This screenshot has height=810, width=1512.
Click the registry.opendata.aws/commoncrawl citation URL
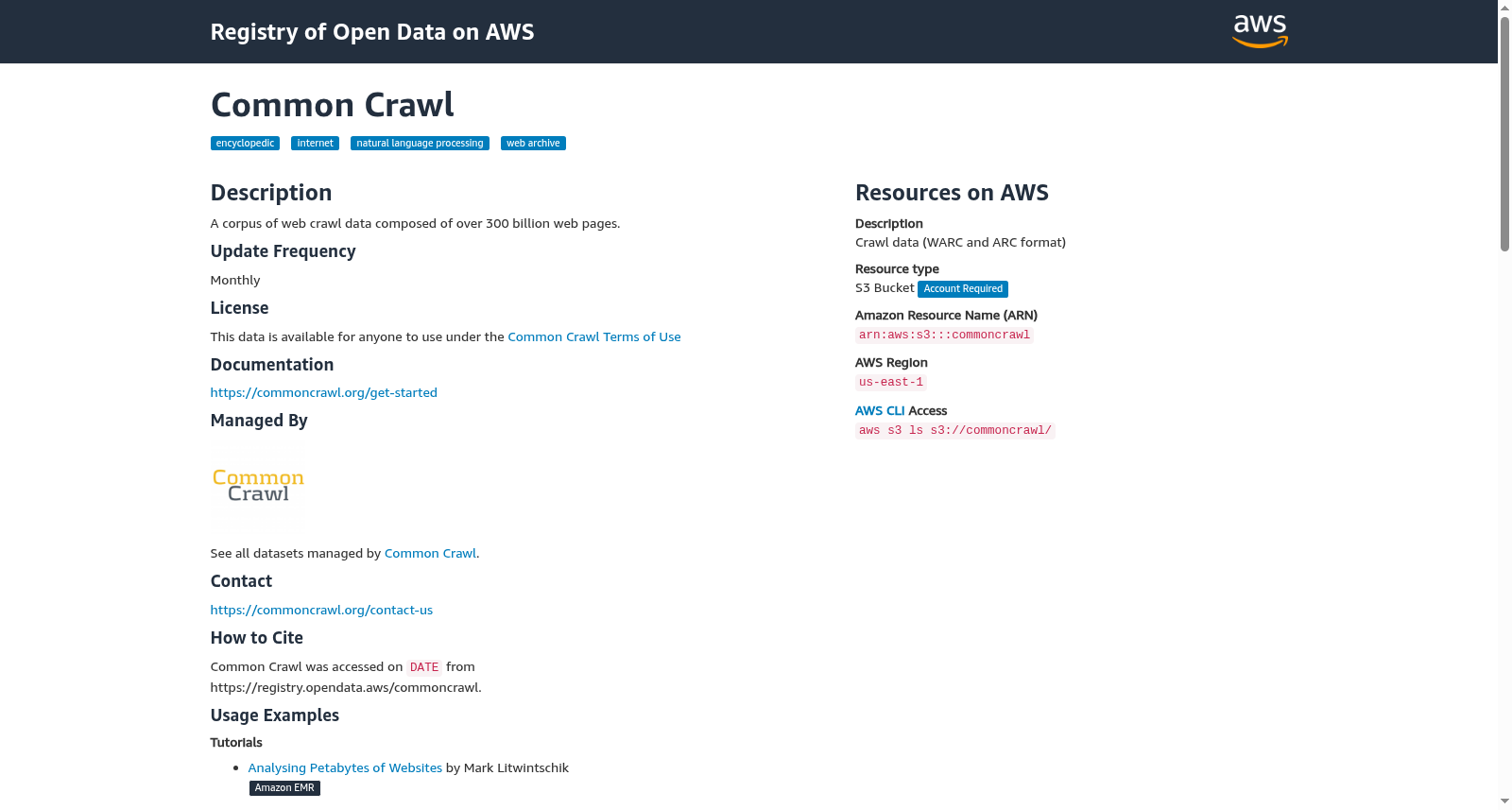tap(346, 687)
